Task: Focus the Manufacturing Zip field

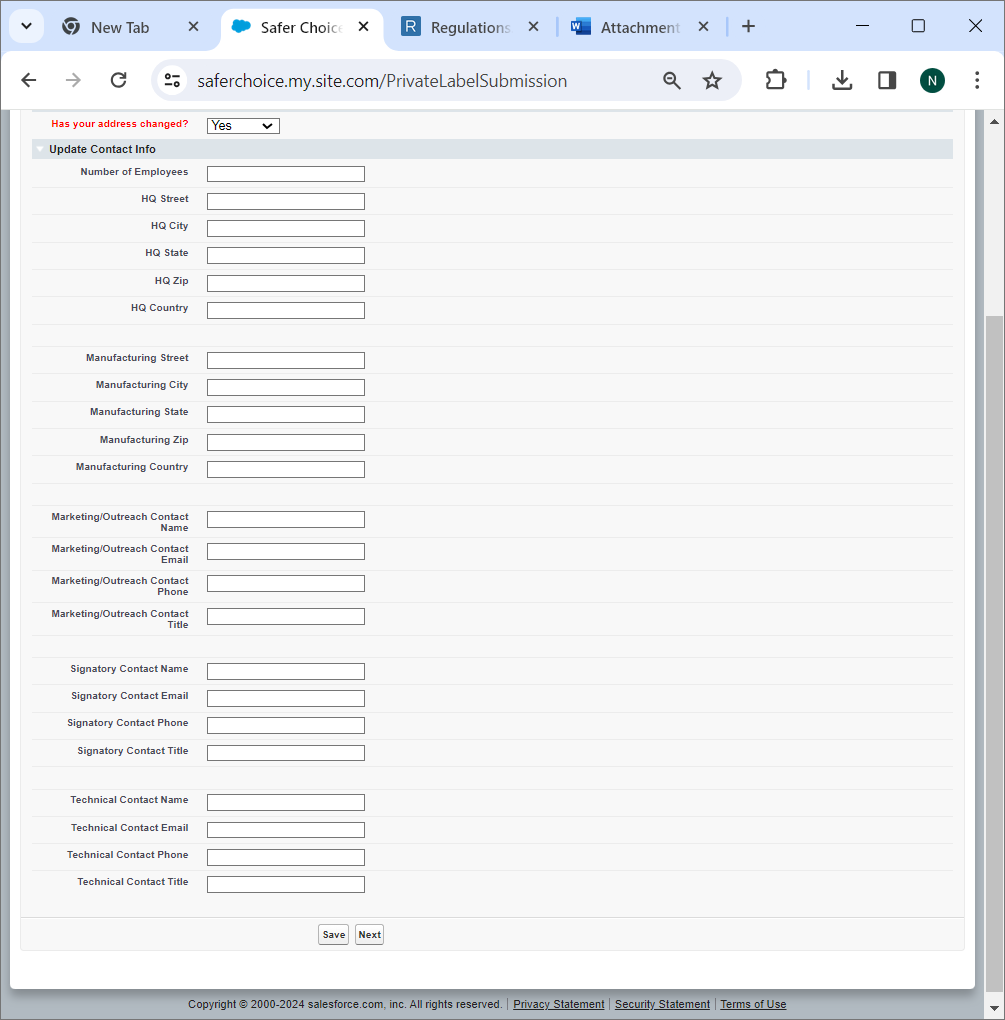Action: pyautogui.click(x=286, y=442)
